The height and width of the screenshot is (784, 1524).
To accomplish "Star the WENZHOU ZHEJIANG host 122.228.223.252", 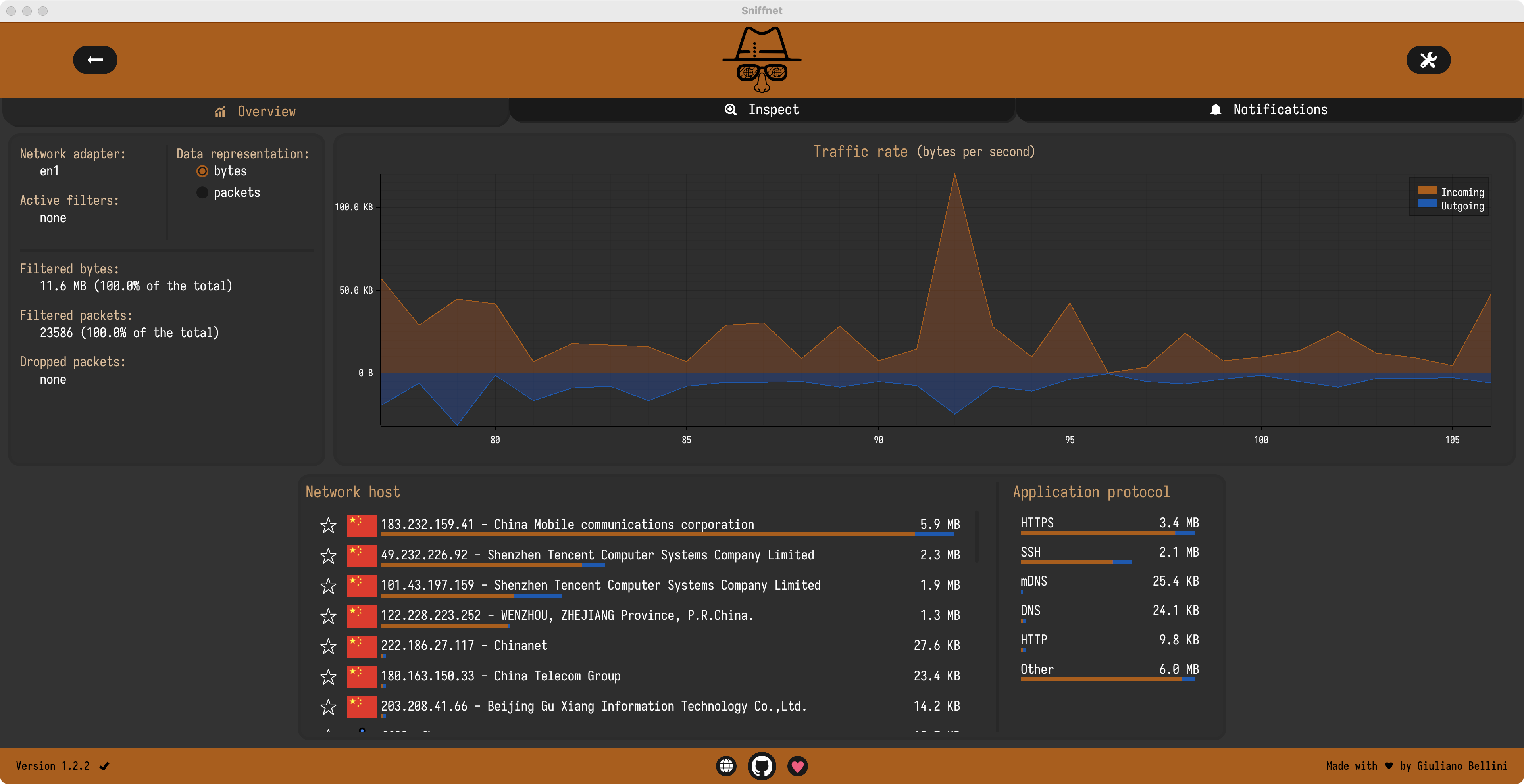I will point(328,616).
